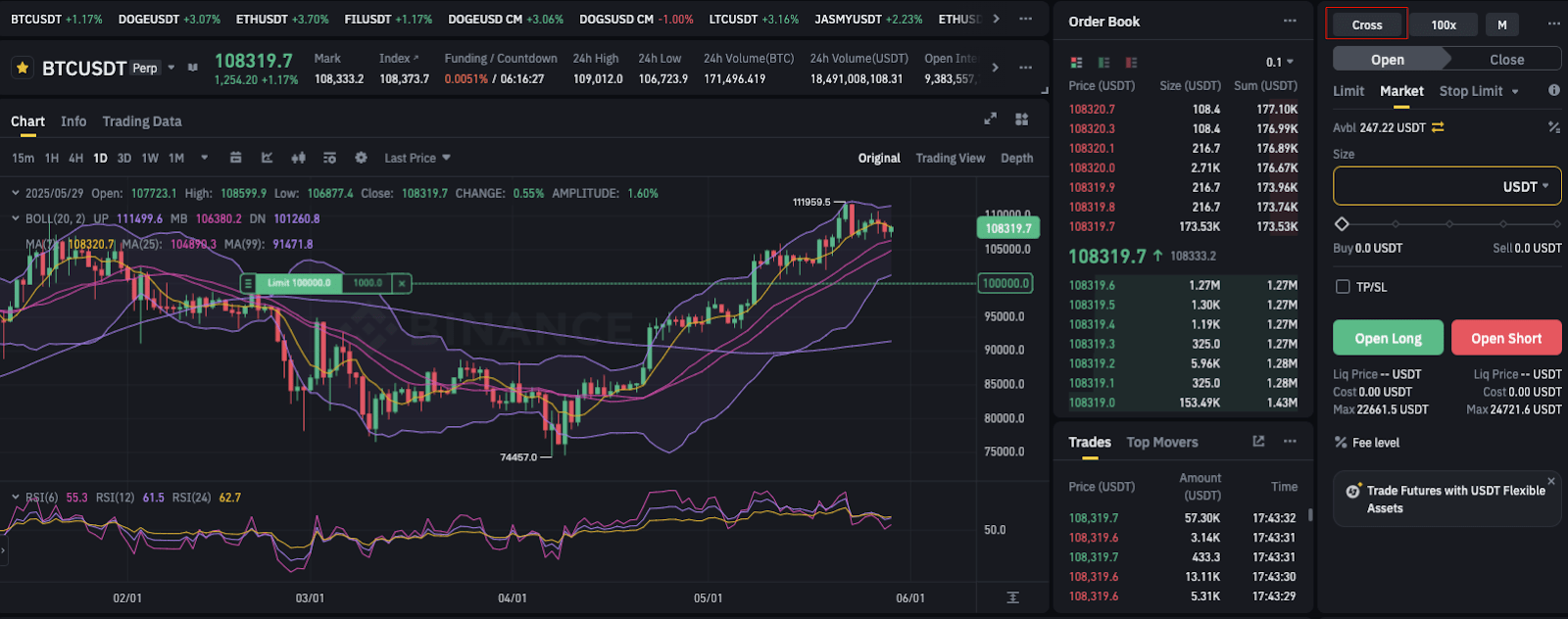Click the order size slider handle
The image size is (1568, 619).
pyautogui.click(x=1342, y=224)
